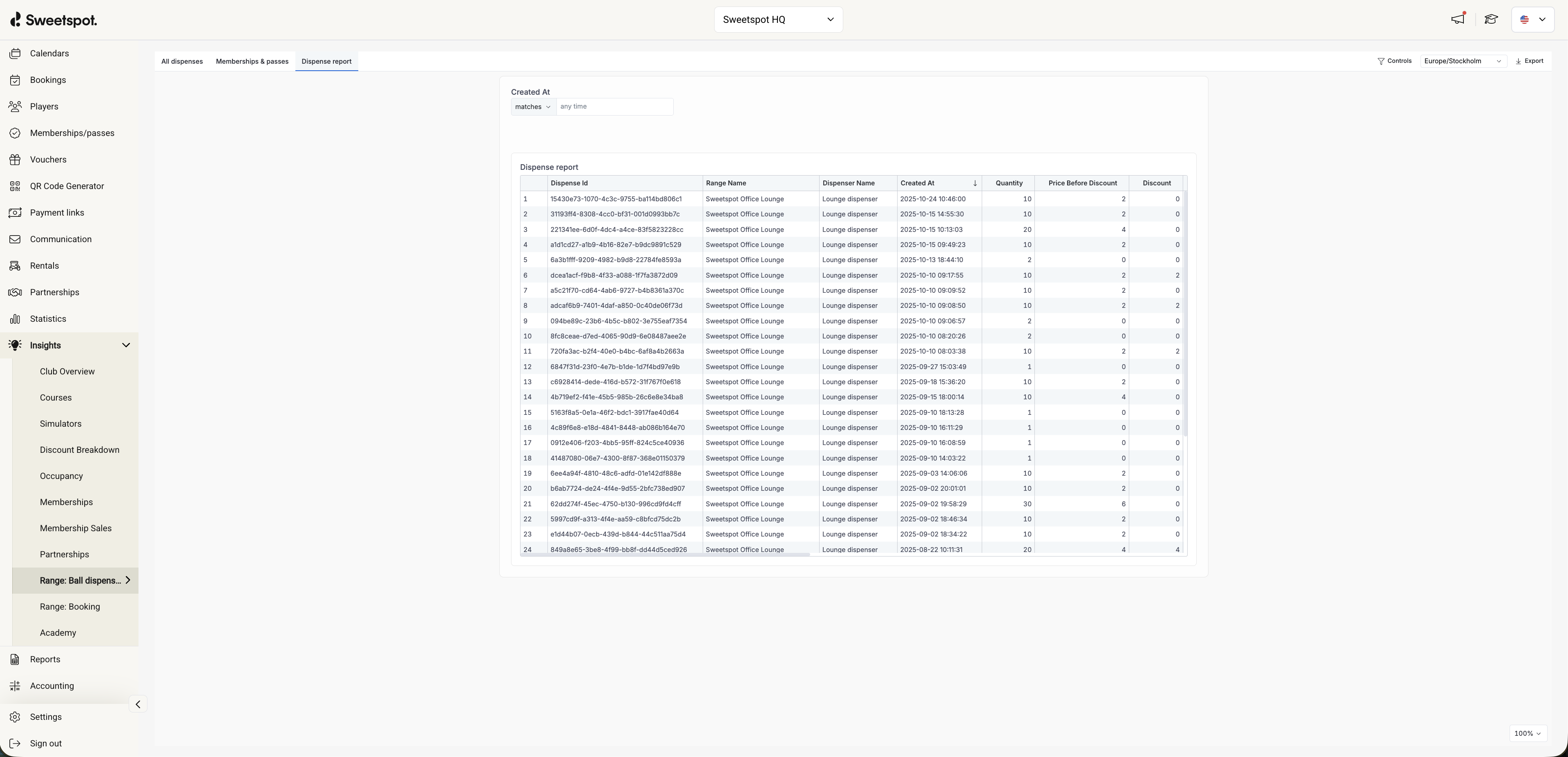Click the Accounting sidebar icon

pyautogui.click(x=15, y=686)
